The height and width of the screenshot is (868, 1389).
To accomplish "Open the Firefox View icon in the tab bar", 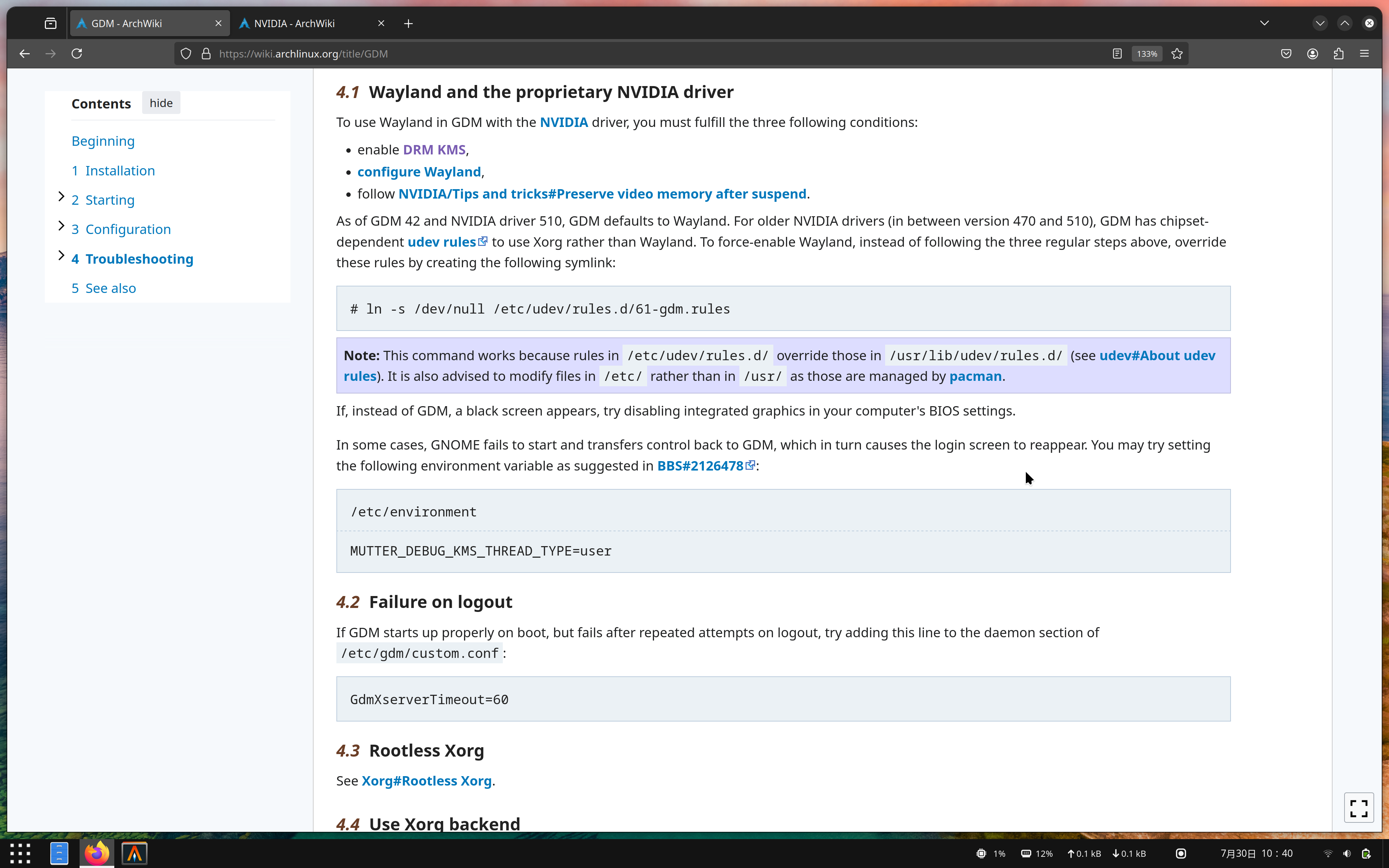I will pyautogui.click(x=51, y=24).
